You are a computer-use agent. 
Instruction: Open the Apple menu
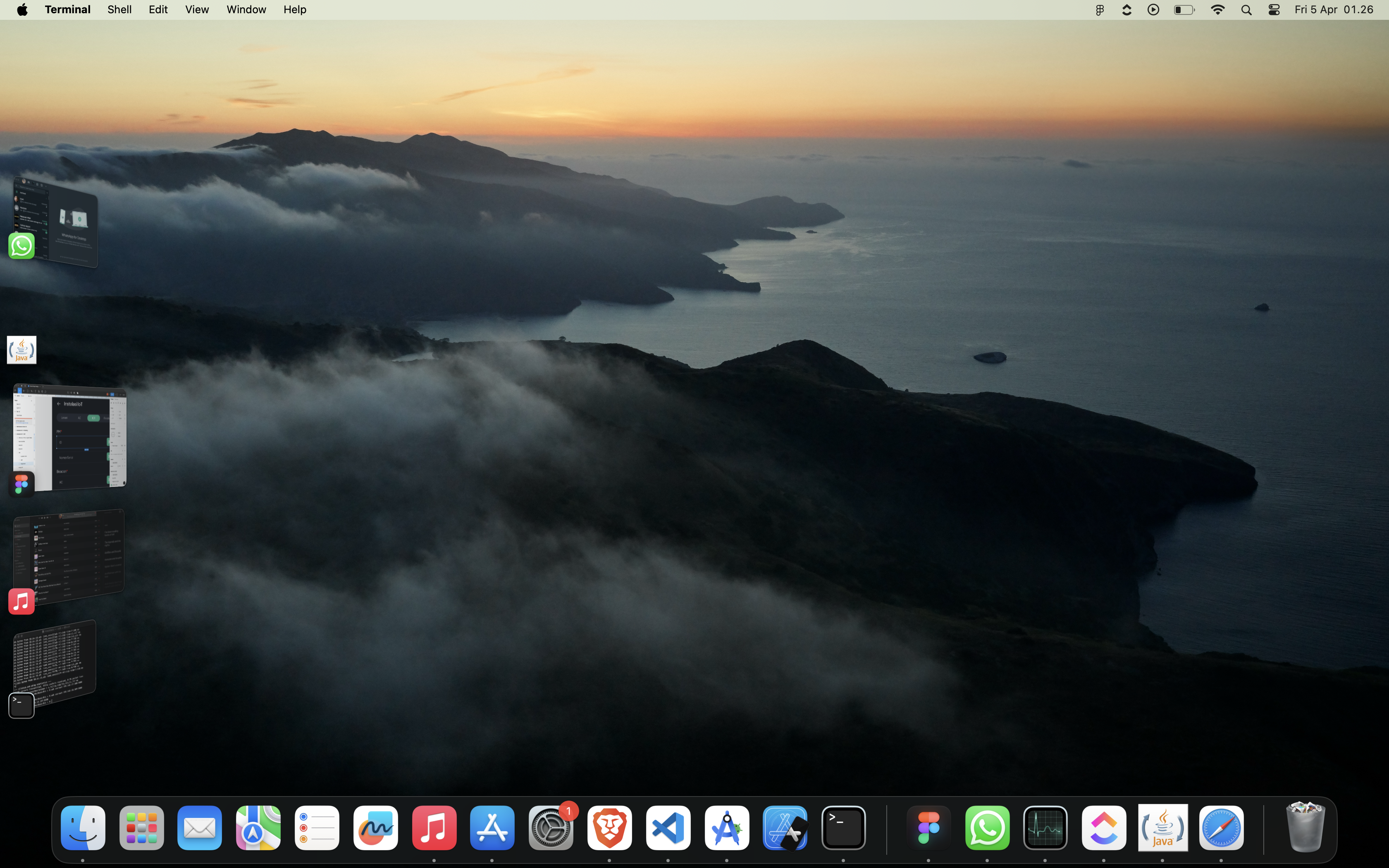(22, 10)
